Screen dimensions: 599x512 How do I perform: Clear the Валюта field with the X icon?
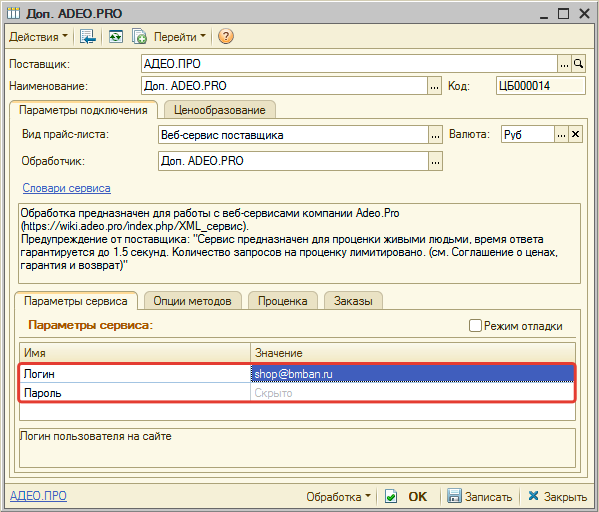click(575, 134)
